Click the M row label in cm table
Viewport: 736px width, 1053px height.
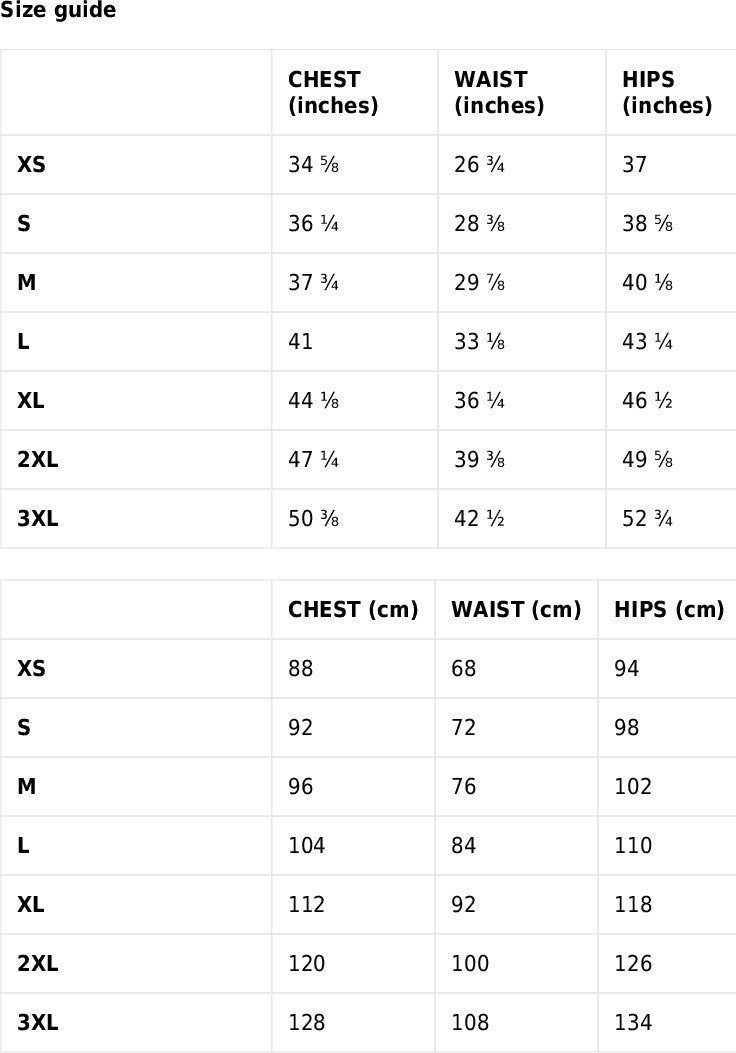coord(27,787)
